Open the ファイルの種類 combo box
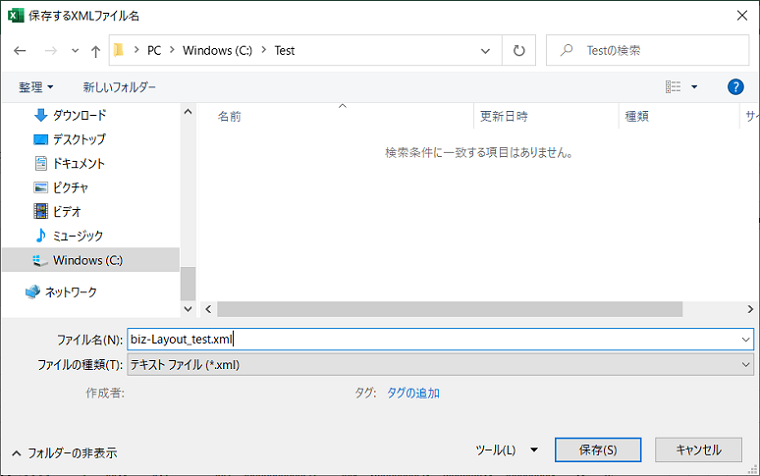This screenshot has height=476, width=760. click(x=440, y=365)
